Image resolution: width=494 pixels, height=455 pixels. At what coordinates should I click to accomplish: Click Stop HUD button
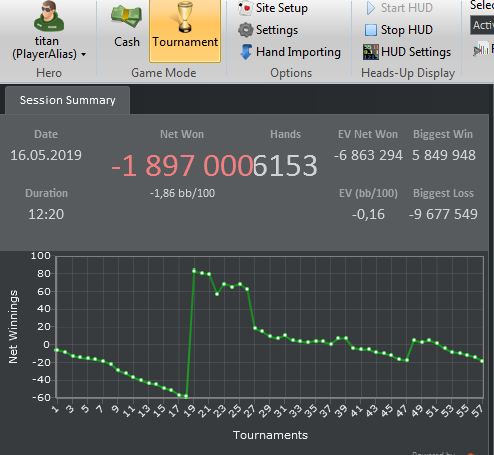click(x=398, y=30)
